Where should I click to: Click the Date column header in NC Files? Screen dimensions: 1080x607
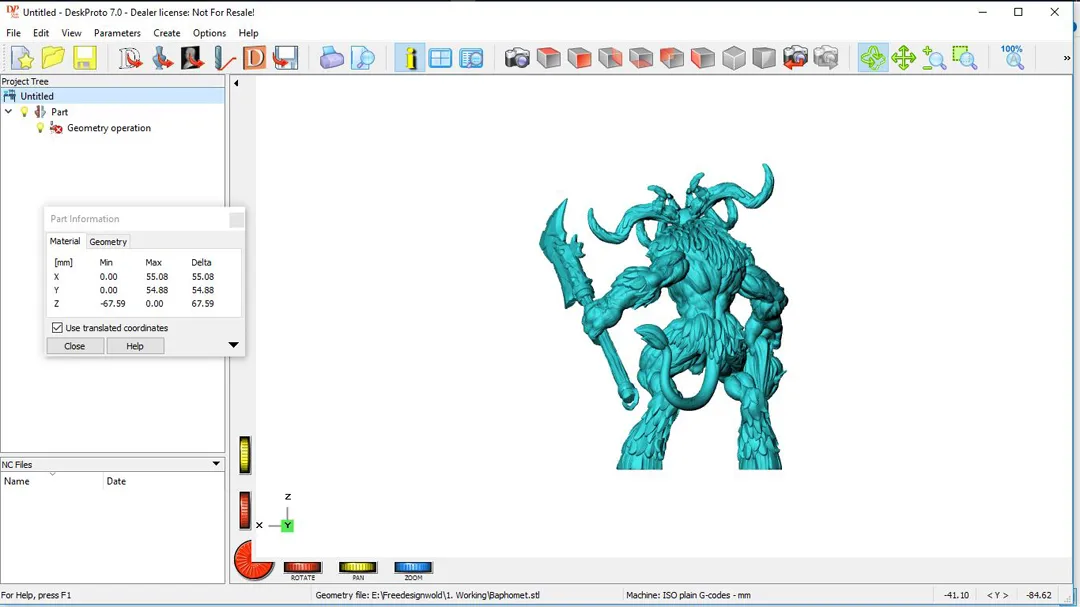pyautogui.click(x=164, y=481)
